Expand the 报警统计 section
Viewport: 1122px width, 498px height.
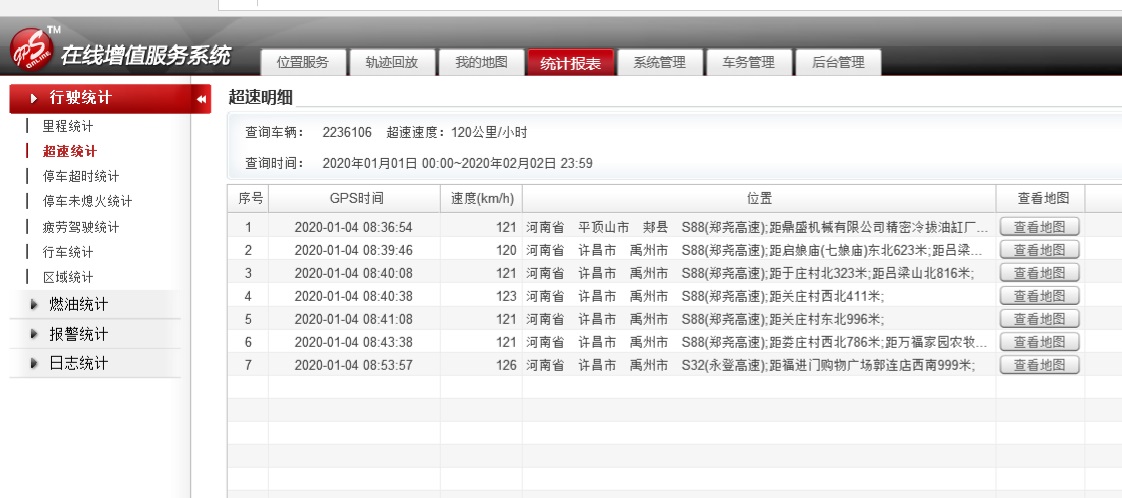click(x=78, y=334)
